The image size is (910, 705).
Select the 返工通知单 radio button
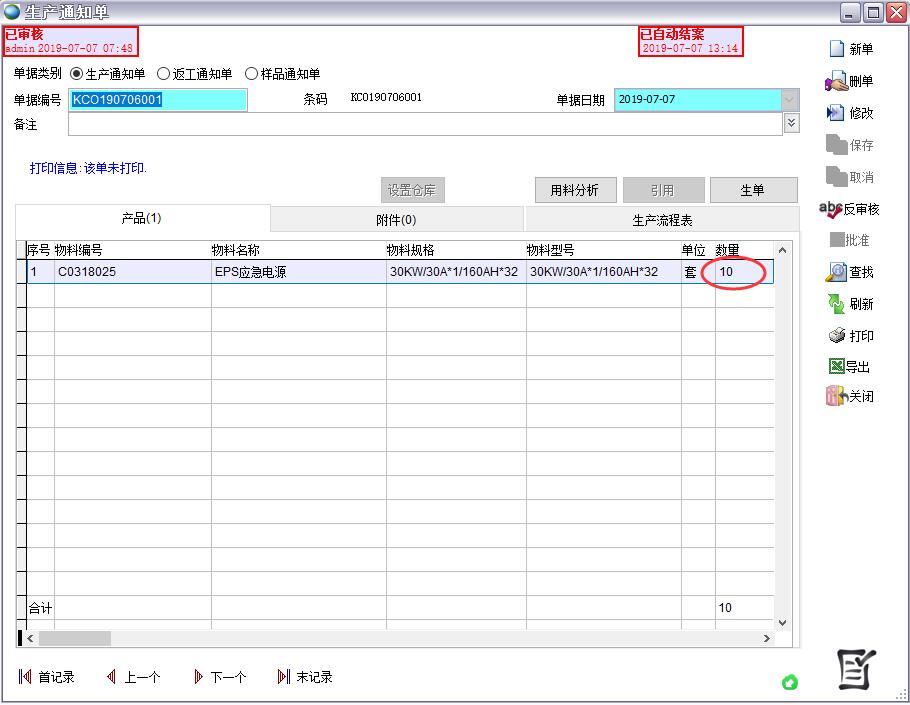point(164,74)
